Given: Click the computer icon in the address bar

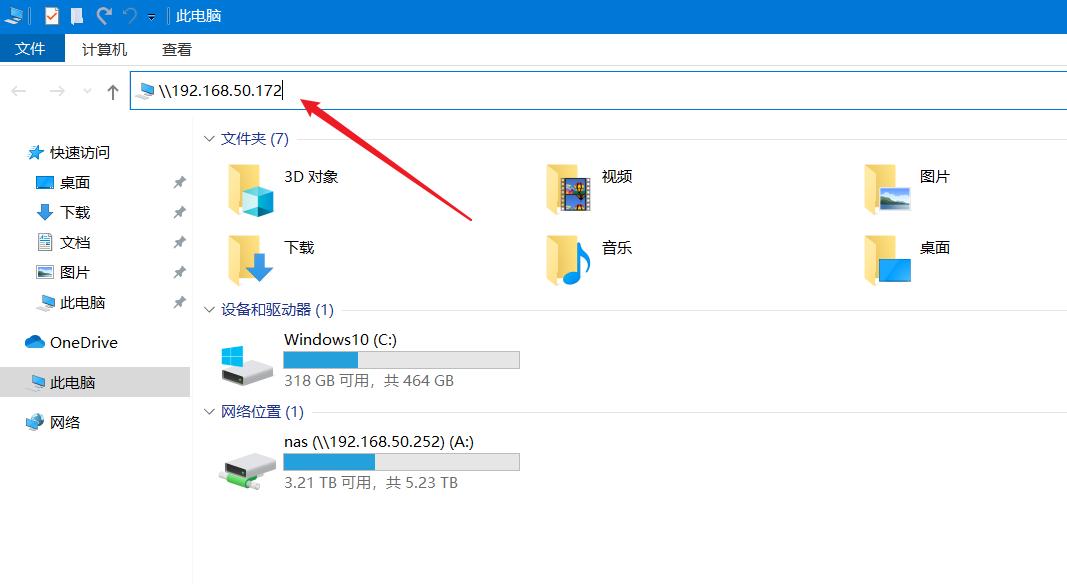Looking at the screenshot, I should (145, 91).
